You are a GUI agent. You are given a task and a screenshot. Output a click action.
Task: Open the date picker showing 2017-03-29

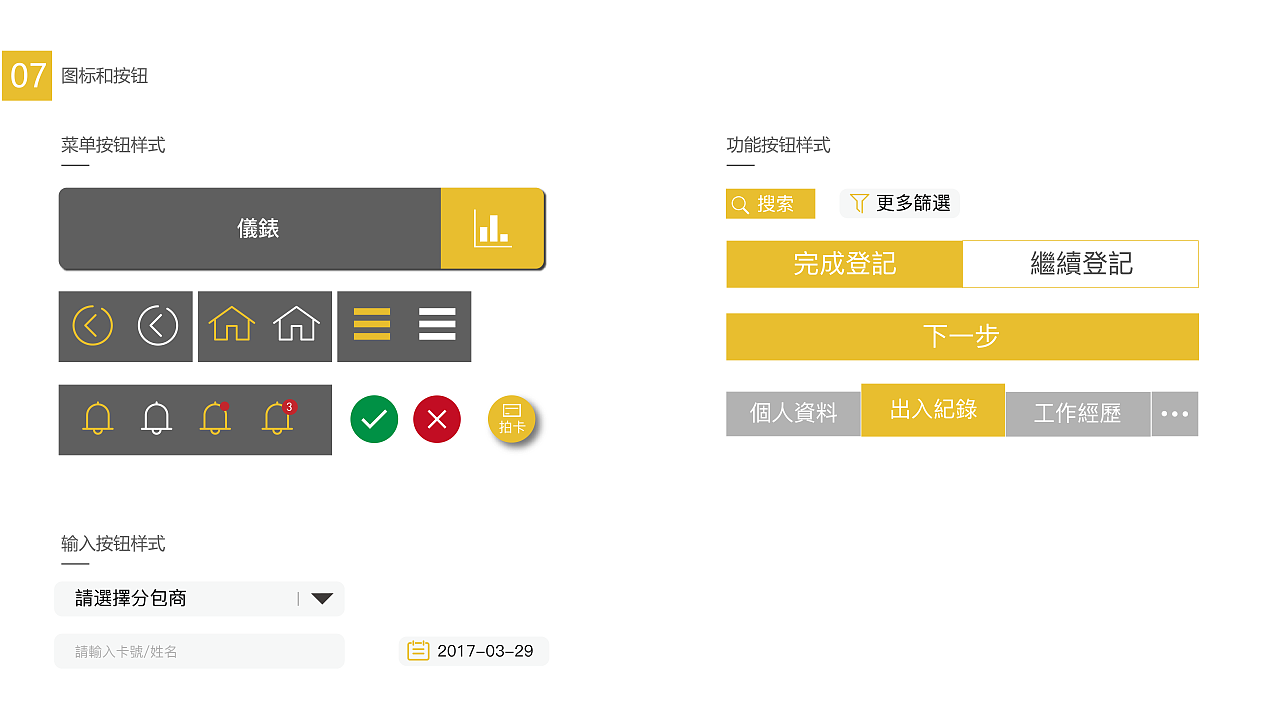[474, 650]
